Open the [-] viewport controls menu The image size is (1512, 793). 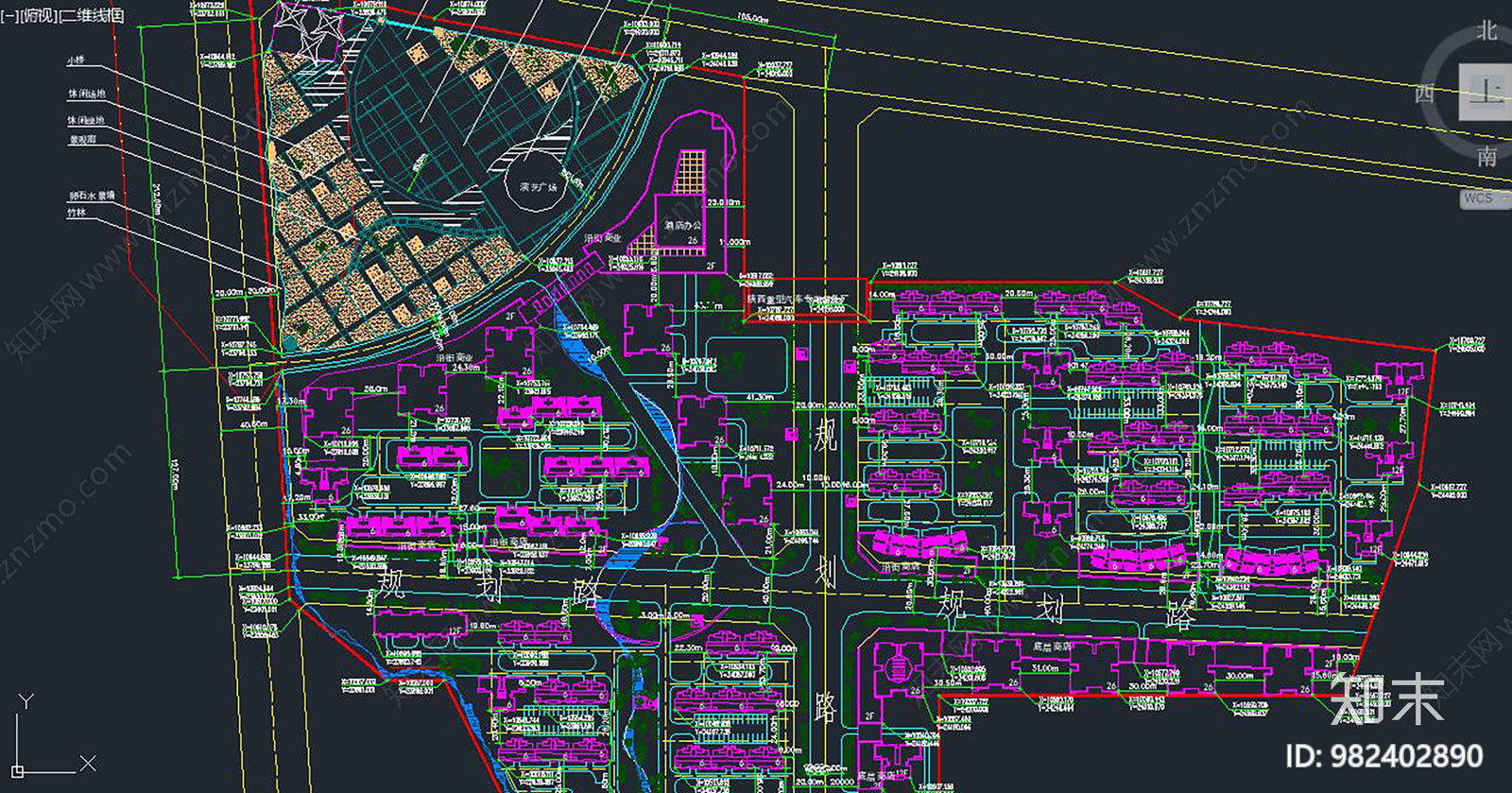click(11, 15)
